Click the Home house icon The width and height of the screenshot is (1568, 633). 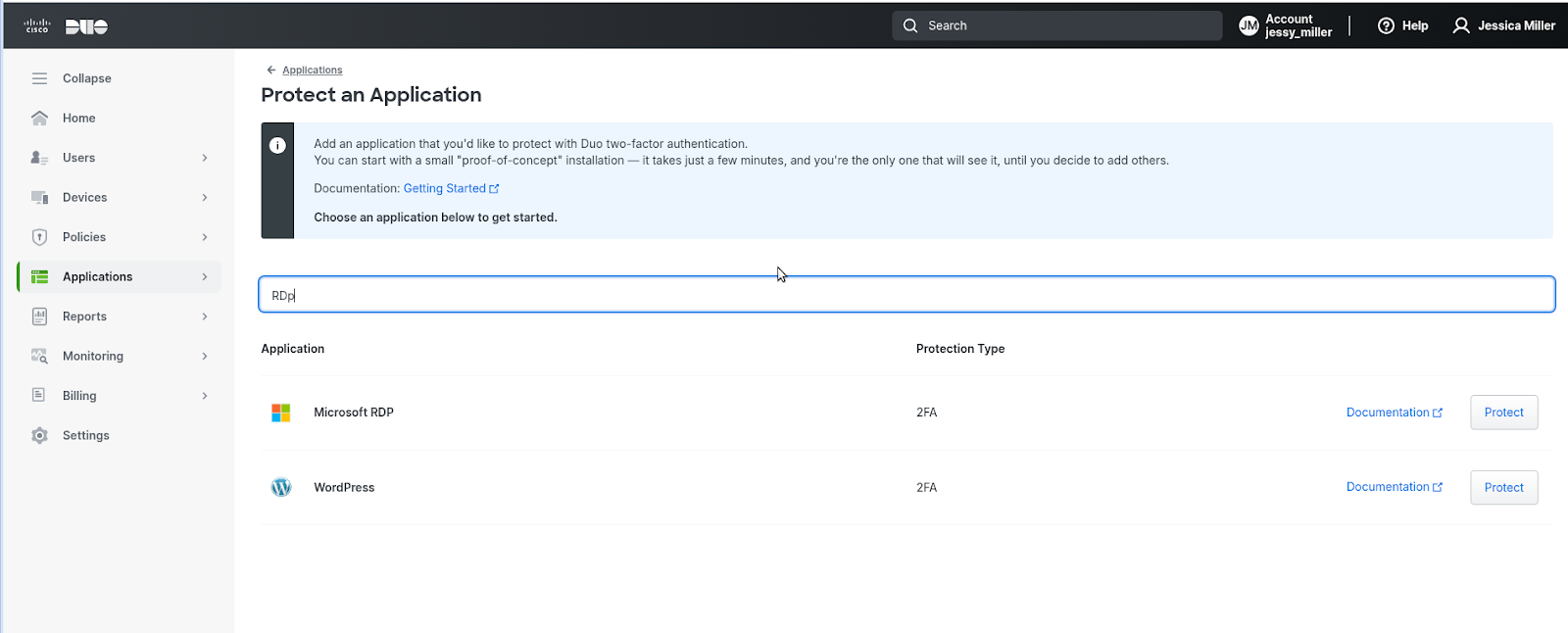[x=39, y=119]
